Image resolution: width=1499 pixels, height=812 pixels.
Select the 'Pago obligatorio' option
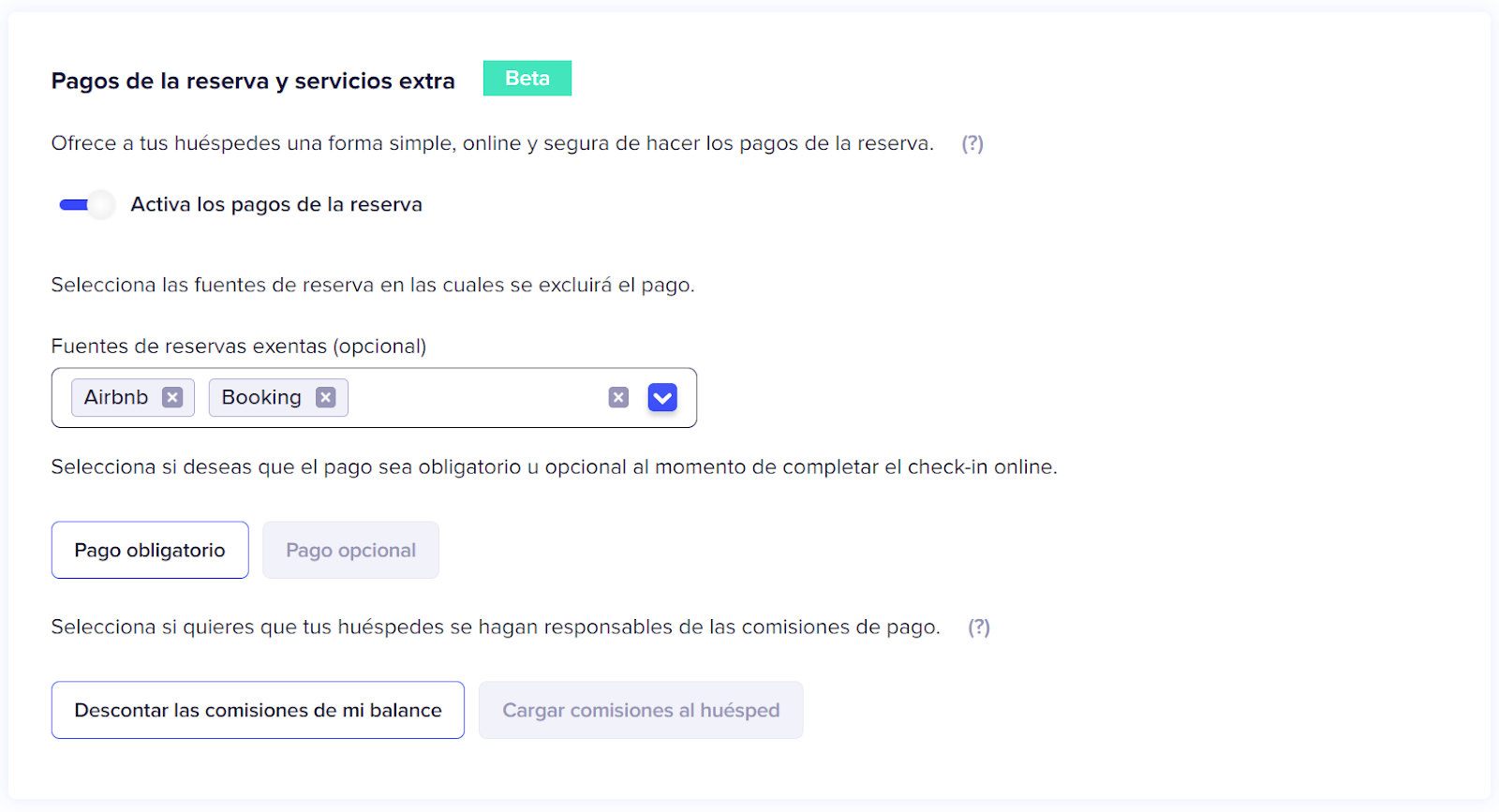[150, 551]
